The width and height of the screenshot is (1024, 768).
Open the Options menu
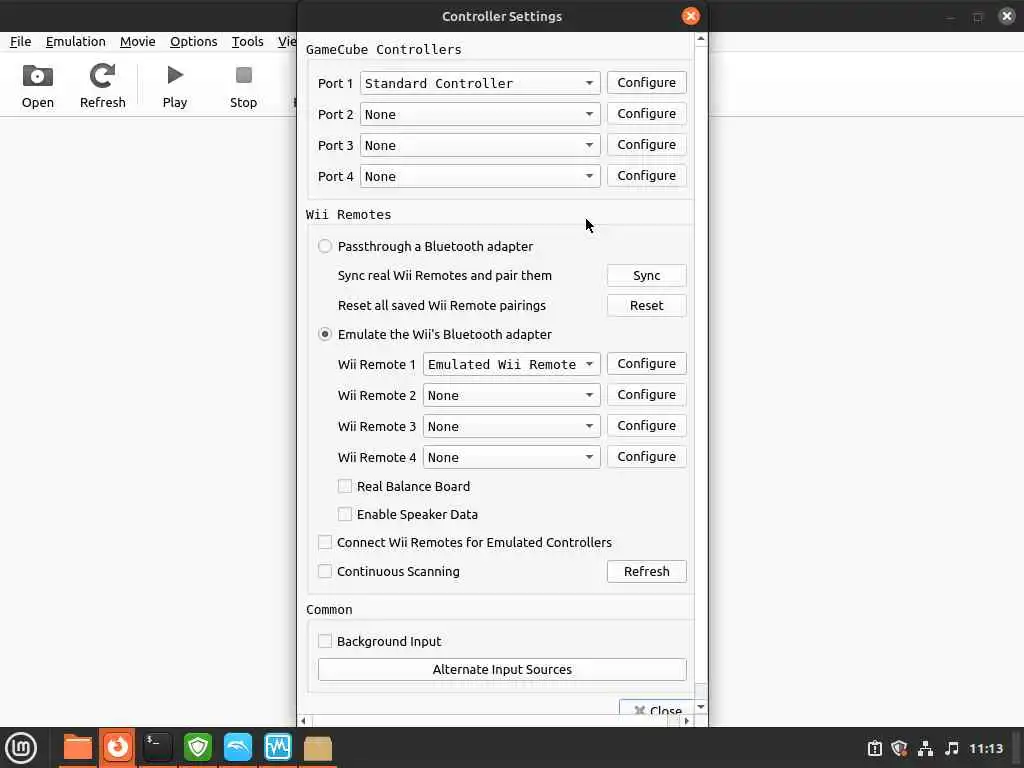click(x=193, y=41)
